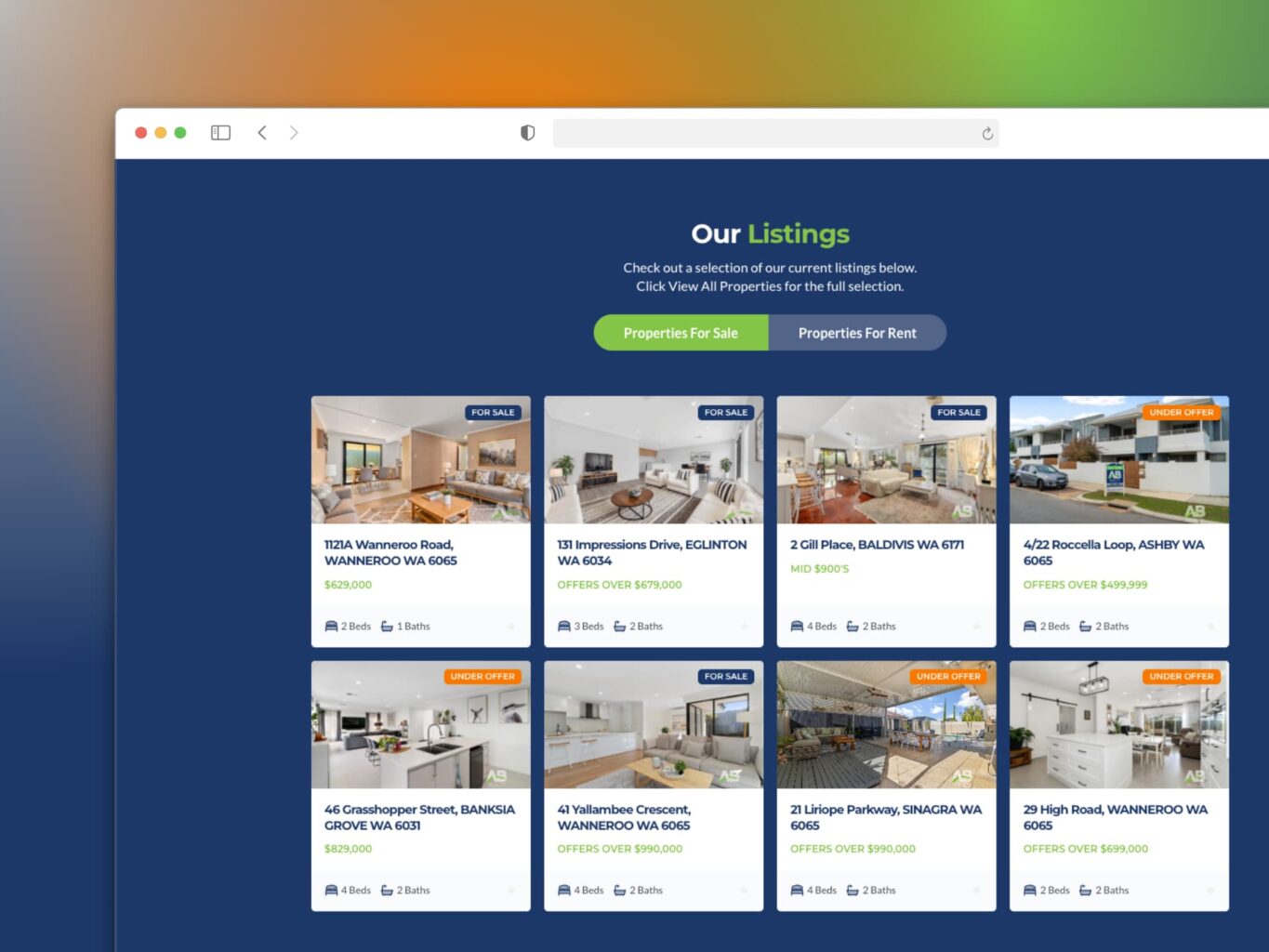This screenshot has width=1269, height=952.
Task: Click the 4/22 Roccella Loop, ASHBY title
Action: [1114, 552]
